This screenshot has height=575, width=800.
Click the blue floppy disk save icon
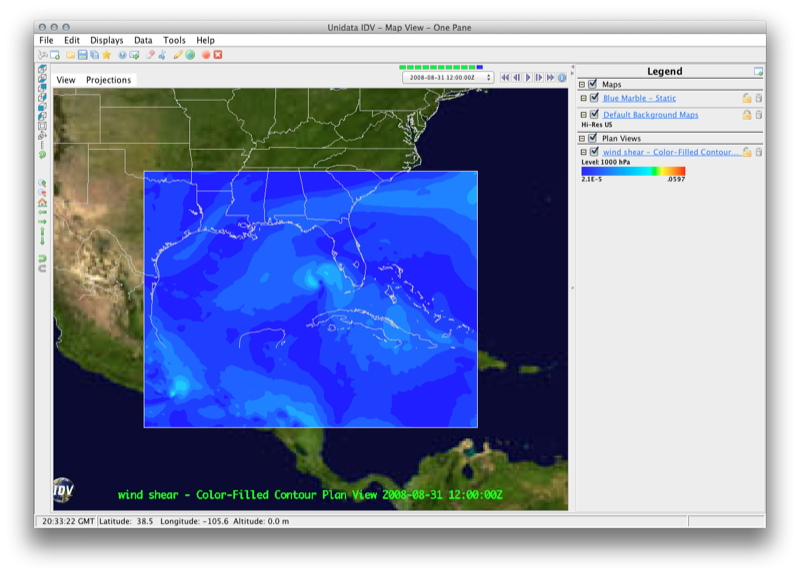82,55
